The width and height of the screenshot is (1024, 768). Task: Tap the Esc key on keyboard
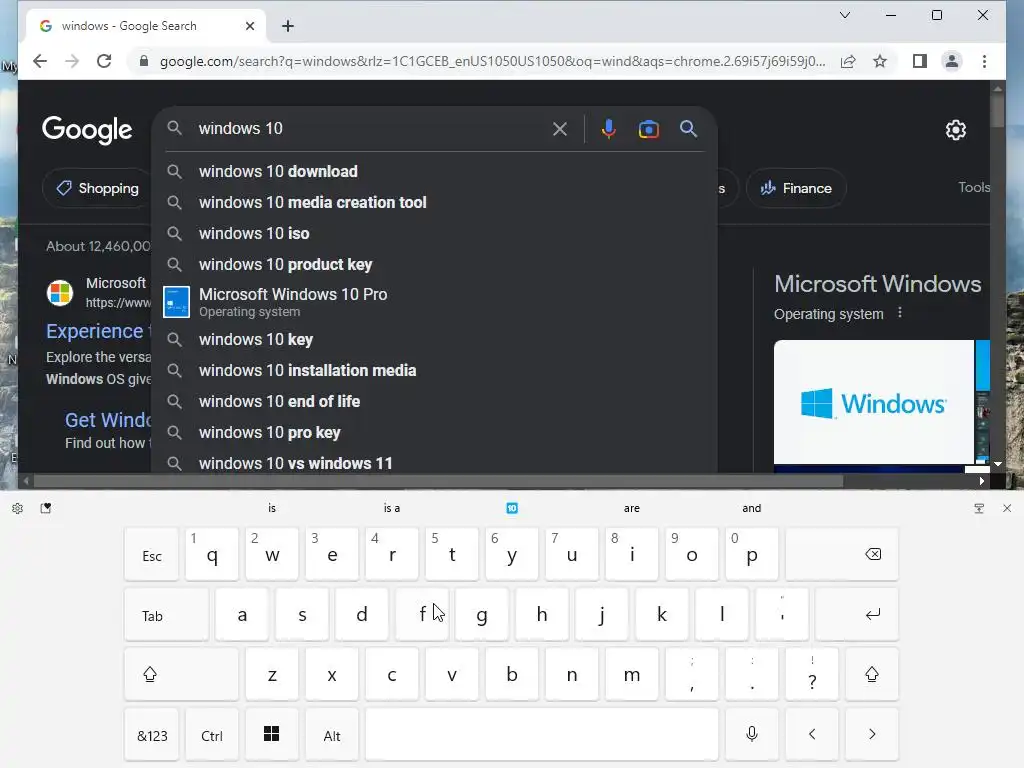(152, 554)
